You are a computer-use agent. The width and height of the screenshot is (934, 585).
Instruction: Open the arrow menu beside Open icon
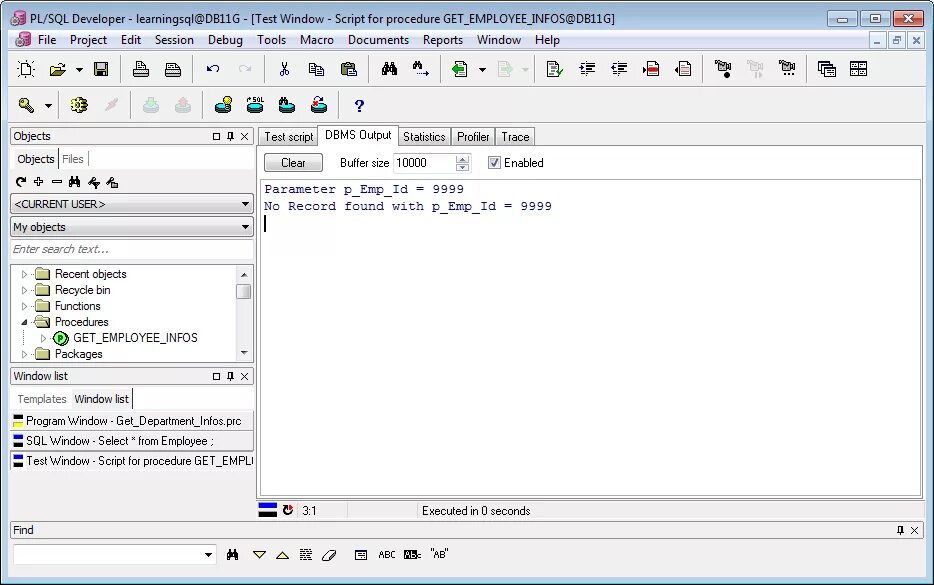click(79, 70)
